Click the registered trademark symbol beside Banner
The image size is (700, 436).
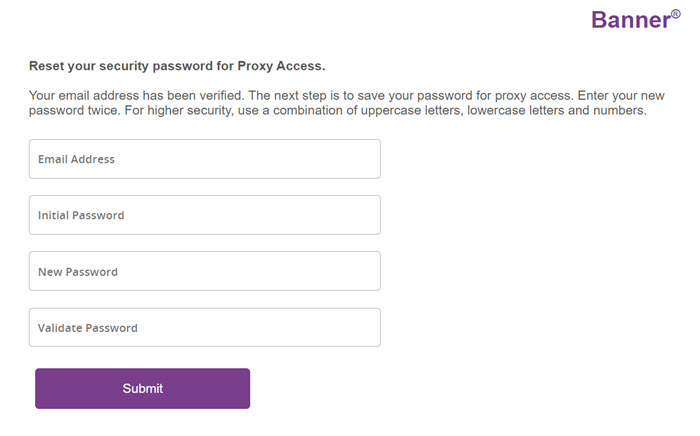click(x=676, y=13)
